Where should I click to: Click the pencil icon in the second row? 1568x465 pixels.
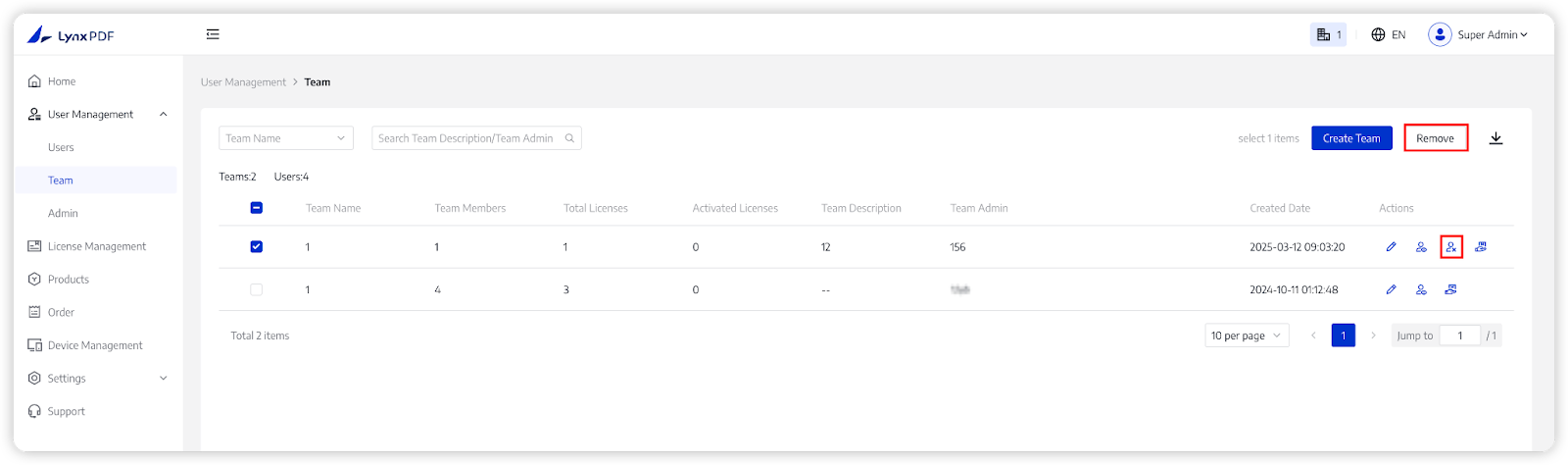click(x=1391, y=289)
